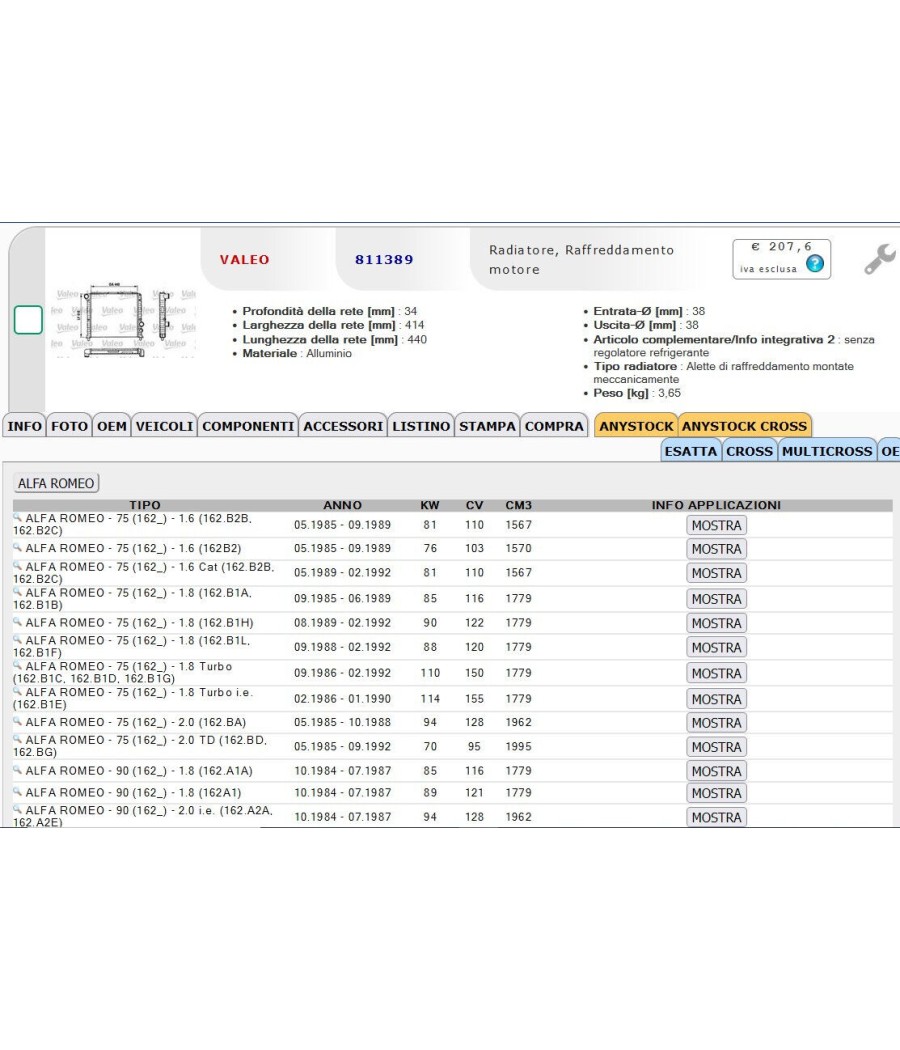Click the INFO APPLICAZIONI column header
Screen dimensions: 900x1050
click(x=716, y=505)
